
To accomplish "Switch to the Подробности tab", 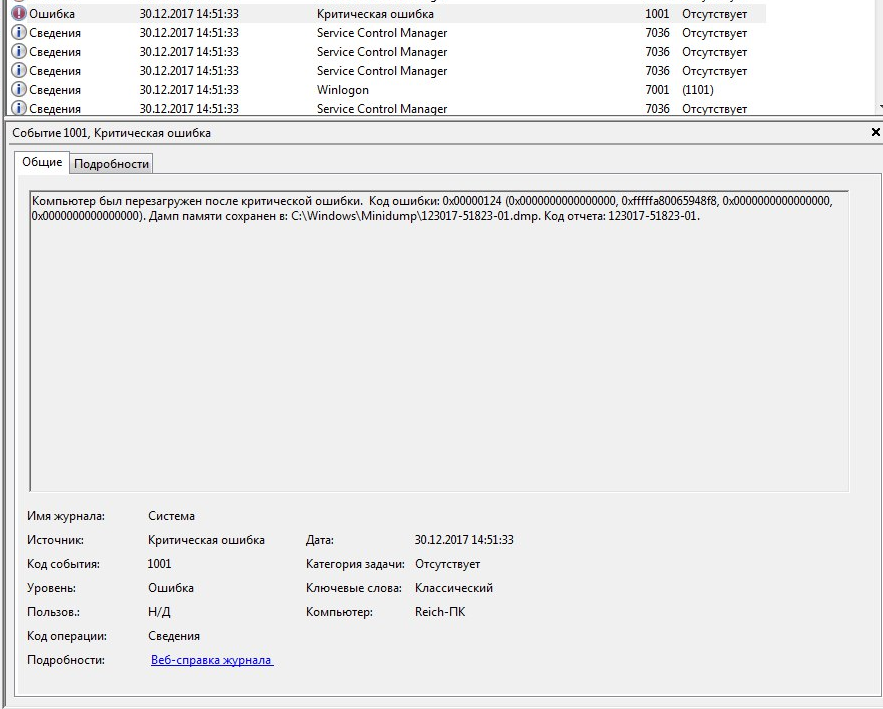I will tap(112, 164).
